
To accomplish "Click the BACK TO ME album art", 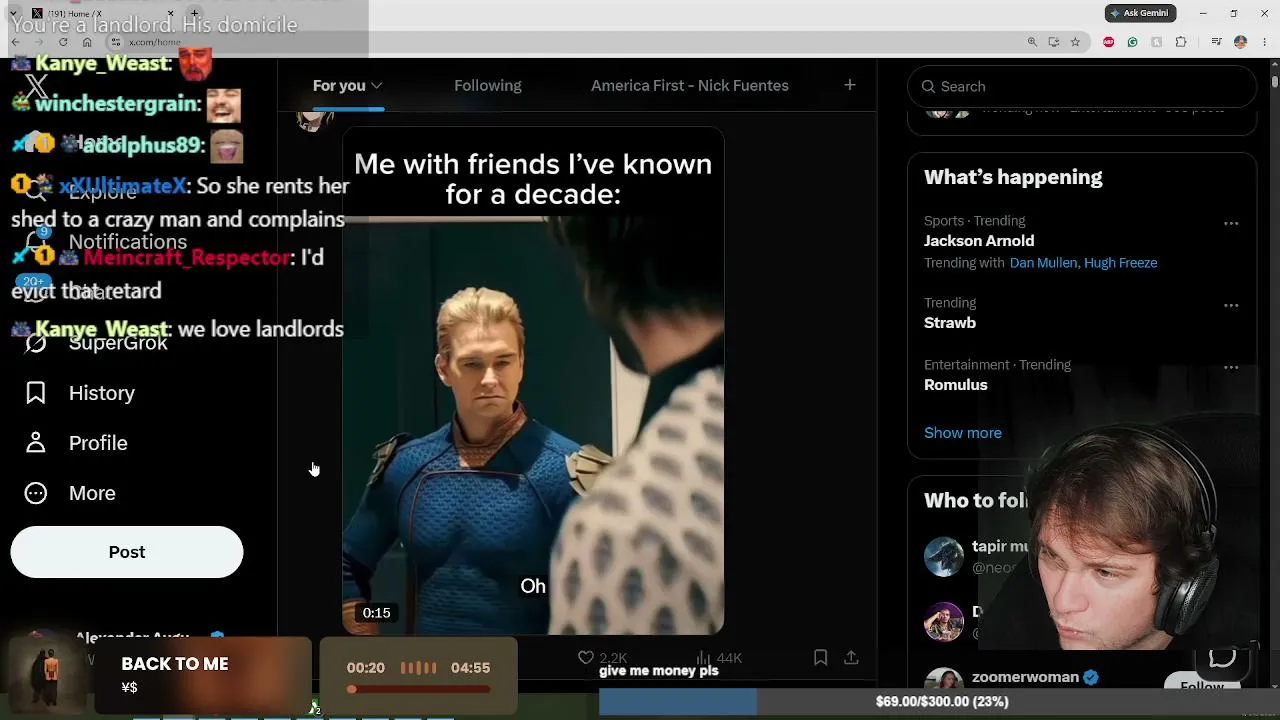I will pos(49,675).
